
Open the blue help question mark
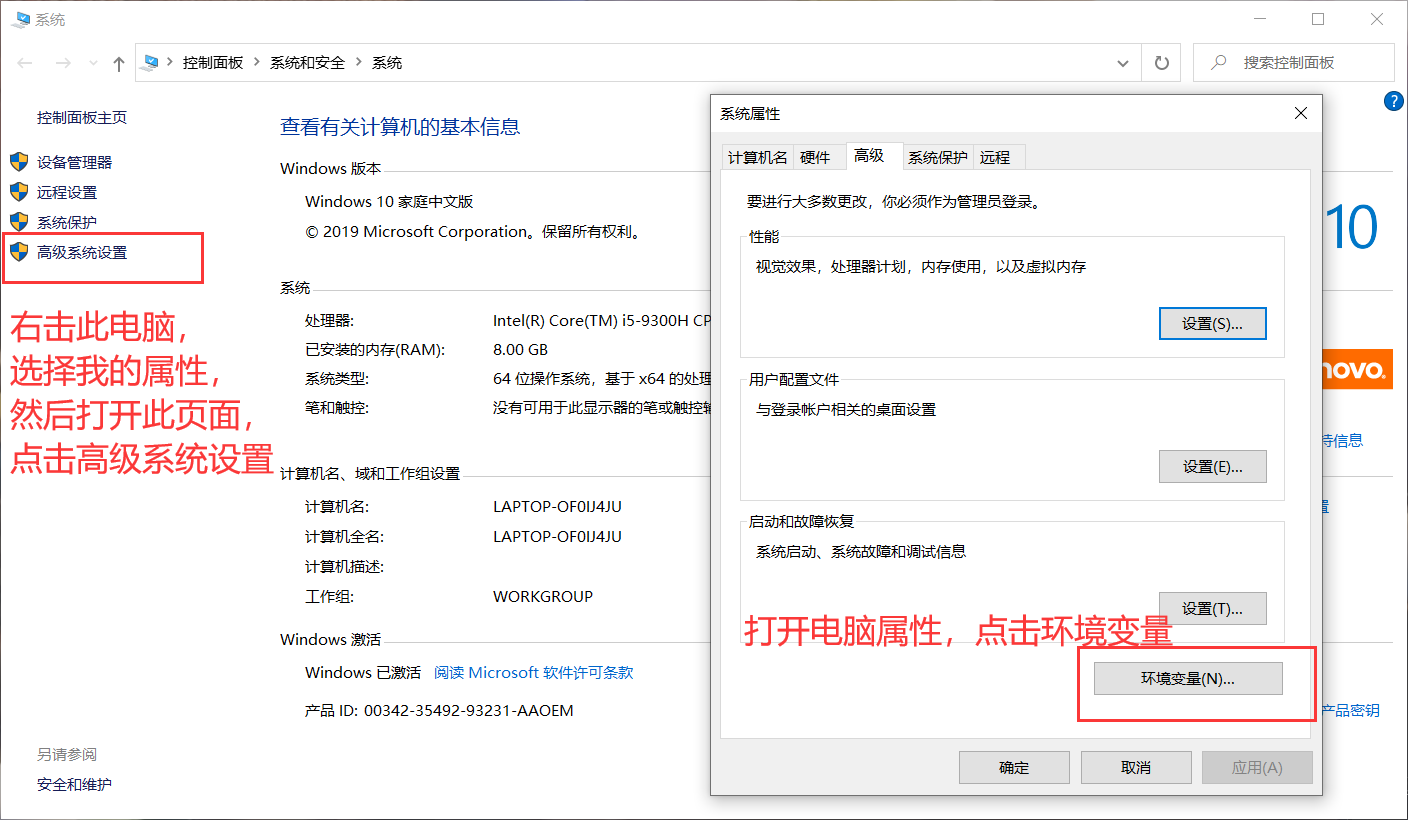coord(1394,100)
